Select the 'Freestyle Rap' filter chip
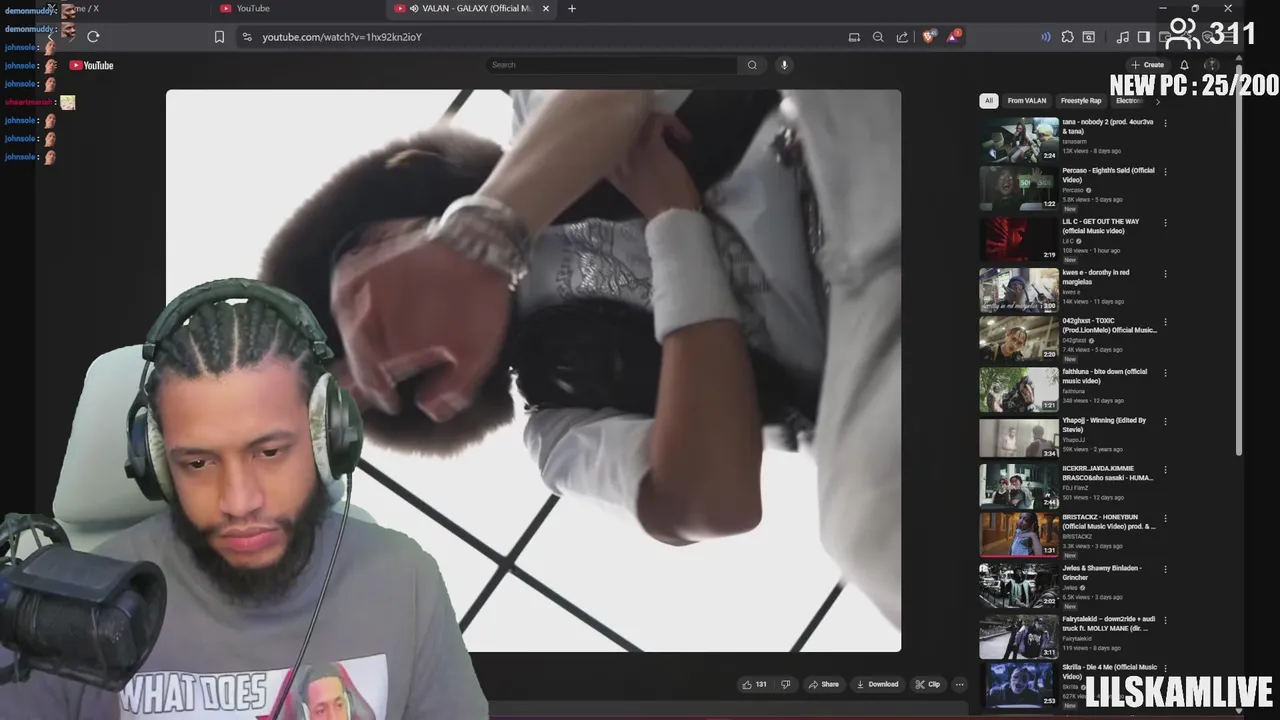 pyautogui.click(x=1081, y=101)
